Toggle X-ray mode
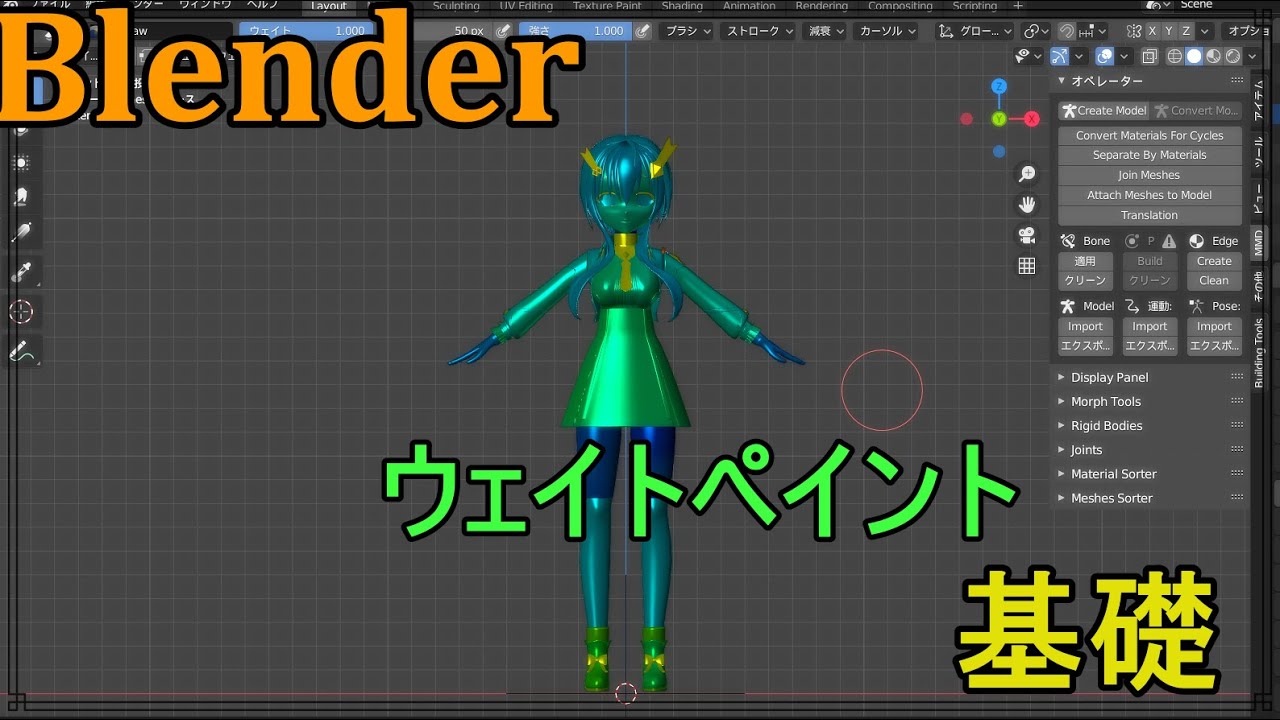Image resolution: width=1280 pixels, height=720 pixels. tap(1150, 56)
